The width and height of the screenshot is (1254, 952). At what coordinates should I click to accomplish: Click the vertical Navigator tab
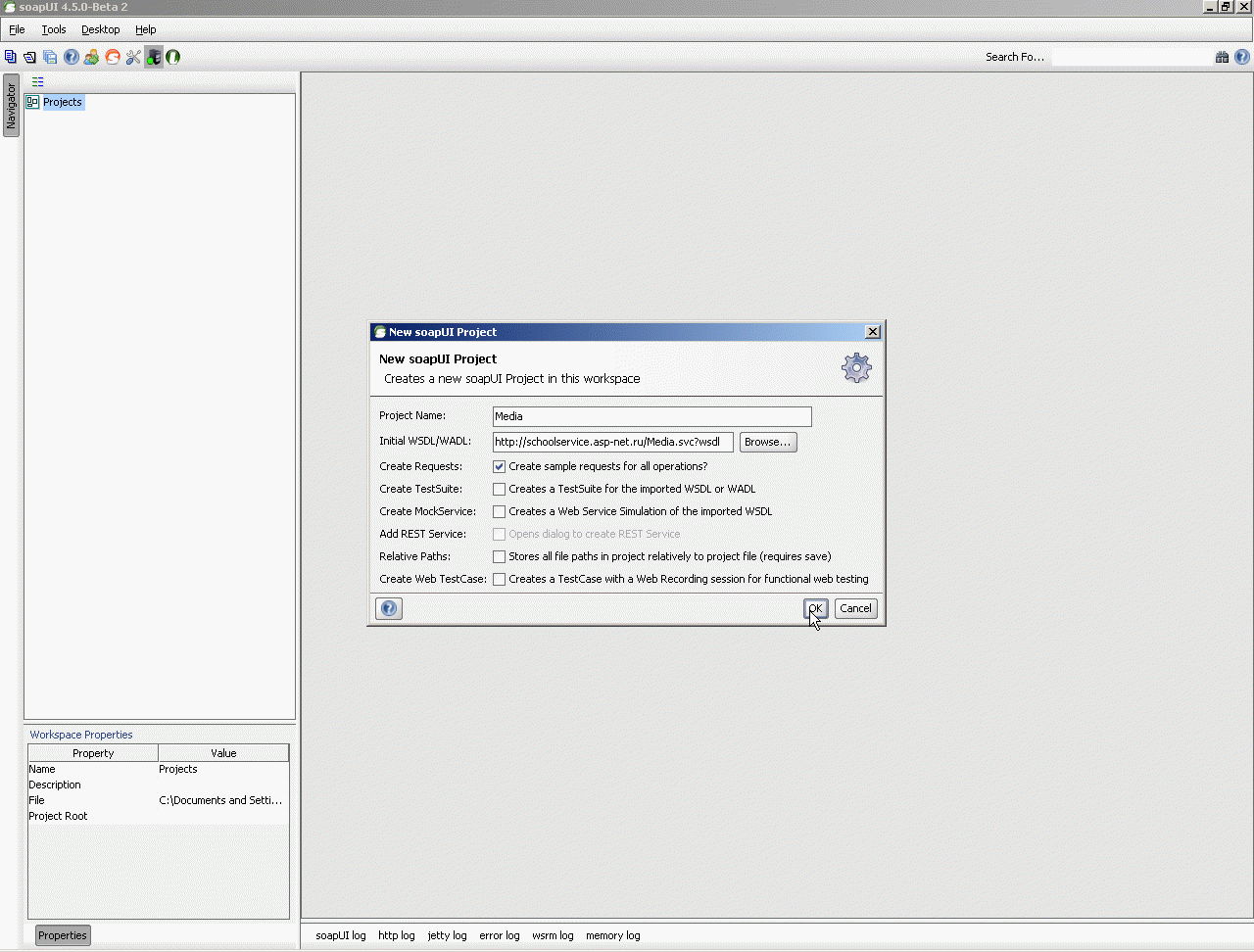[11, 106]
